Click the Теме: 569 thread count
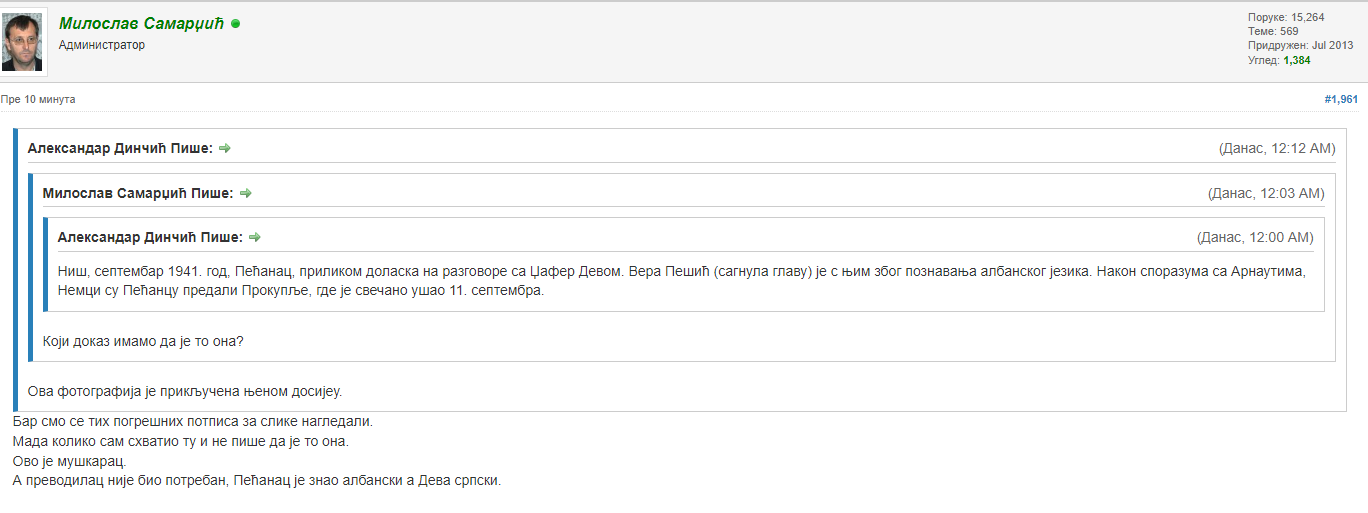 tap(1273, 31)
